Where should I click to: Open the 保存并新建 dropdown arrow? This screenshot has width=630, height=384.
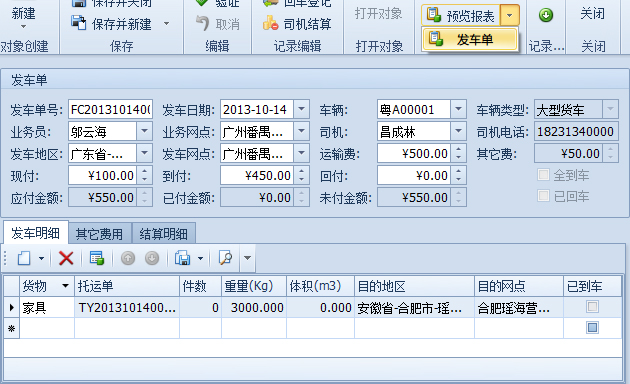click(166, 24)
